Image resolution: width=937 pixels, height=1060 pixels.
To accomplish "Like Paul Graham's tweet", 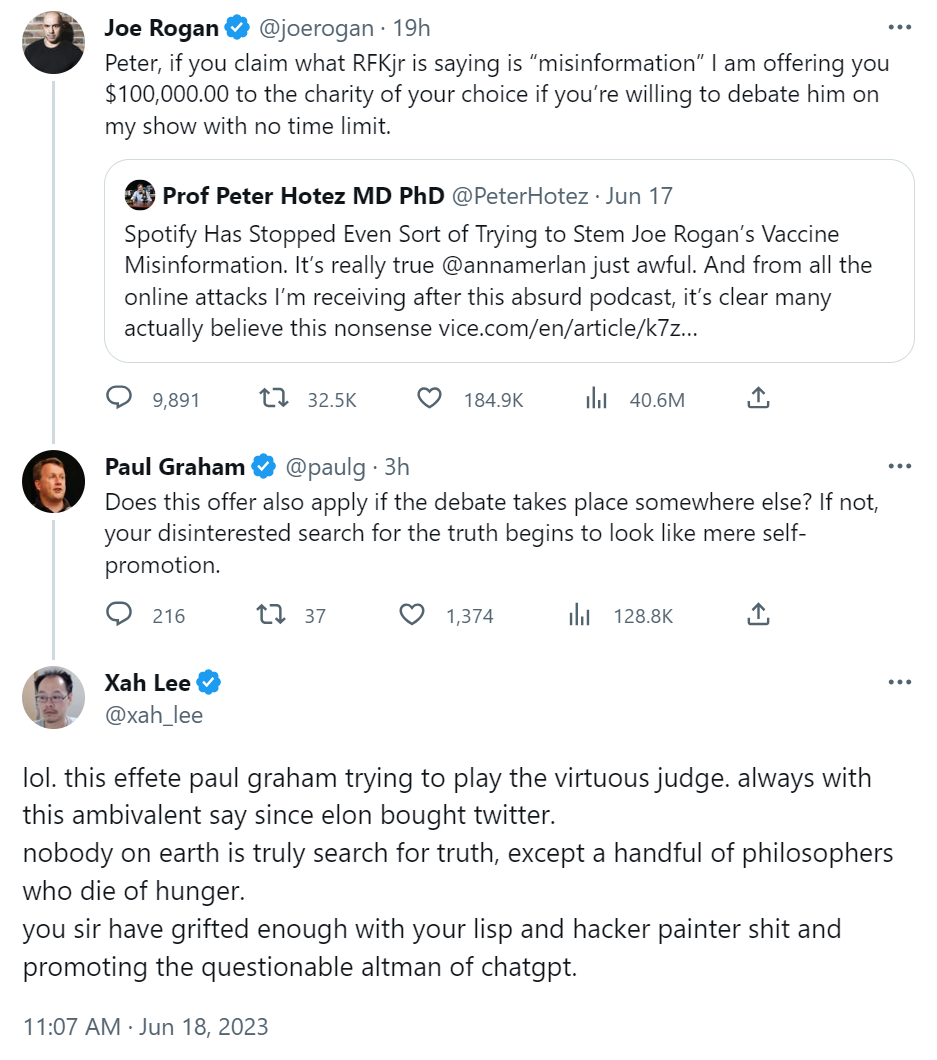I will pos(412,615).
